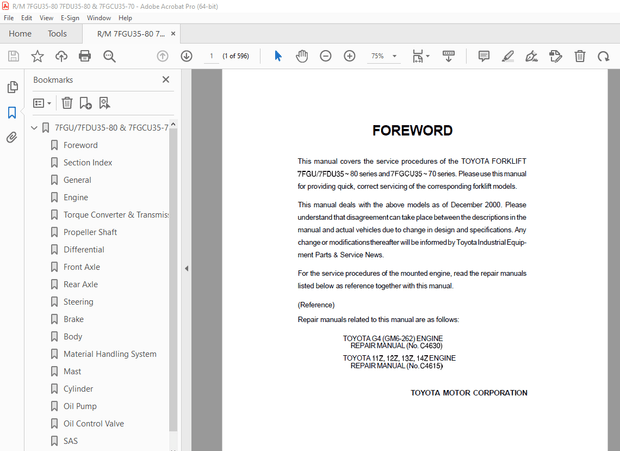Click the page number input field
This screenshot has height=451, width=620.
(212, 56)
